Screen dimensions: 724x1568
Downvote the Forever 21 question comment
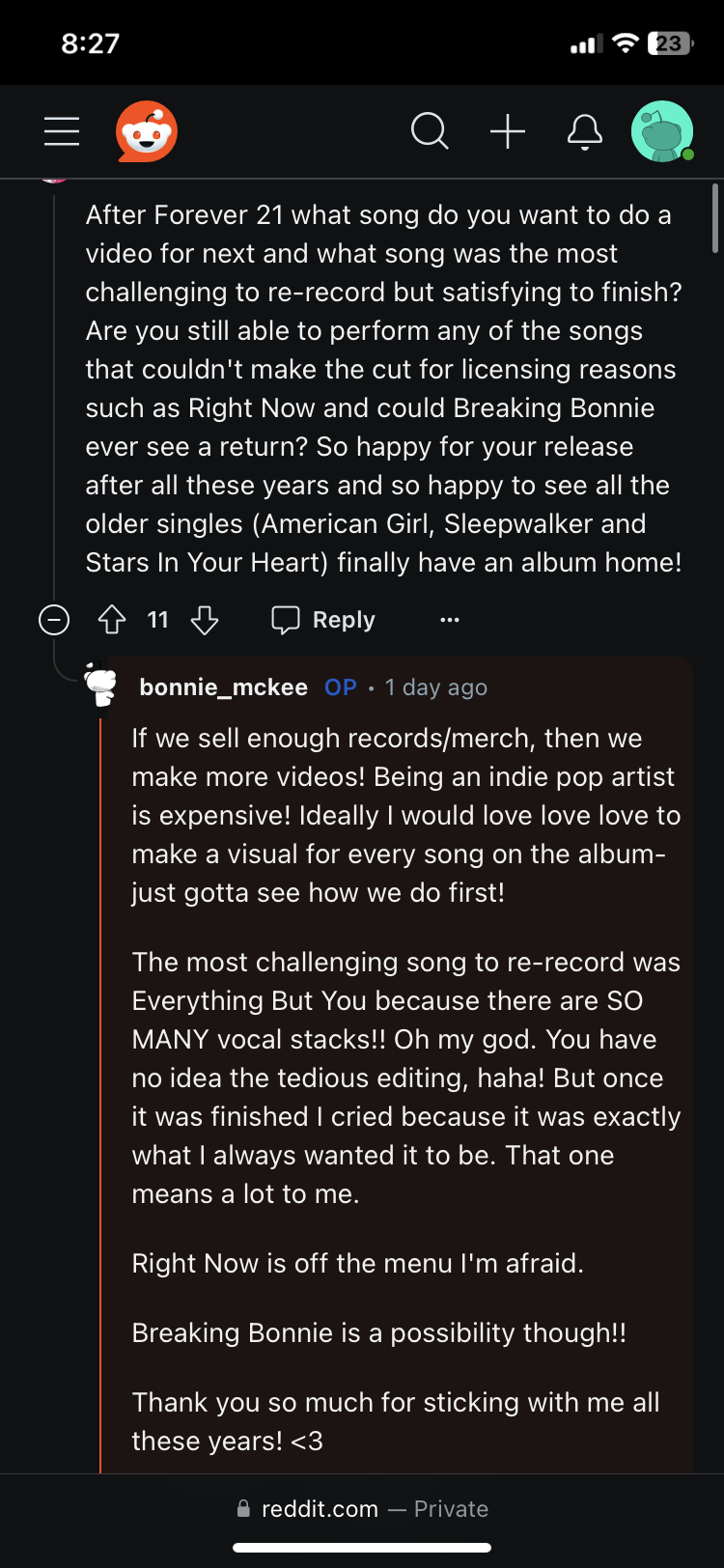[205, 620]
